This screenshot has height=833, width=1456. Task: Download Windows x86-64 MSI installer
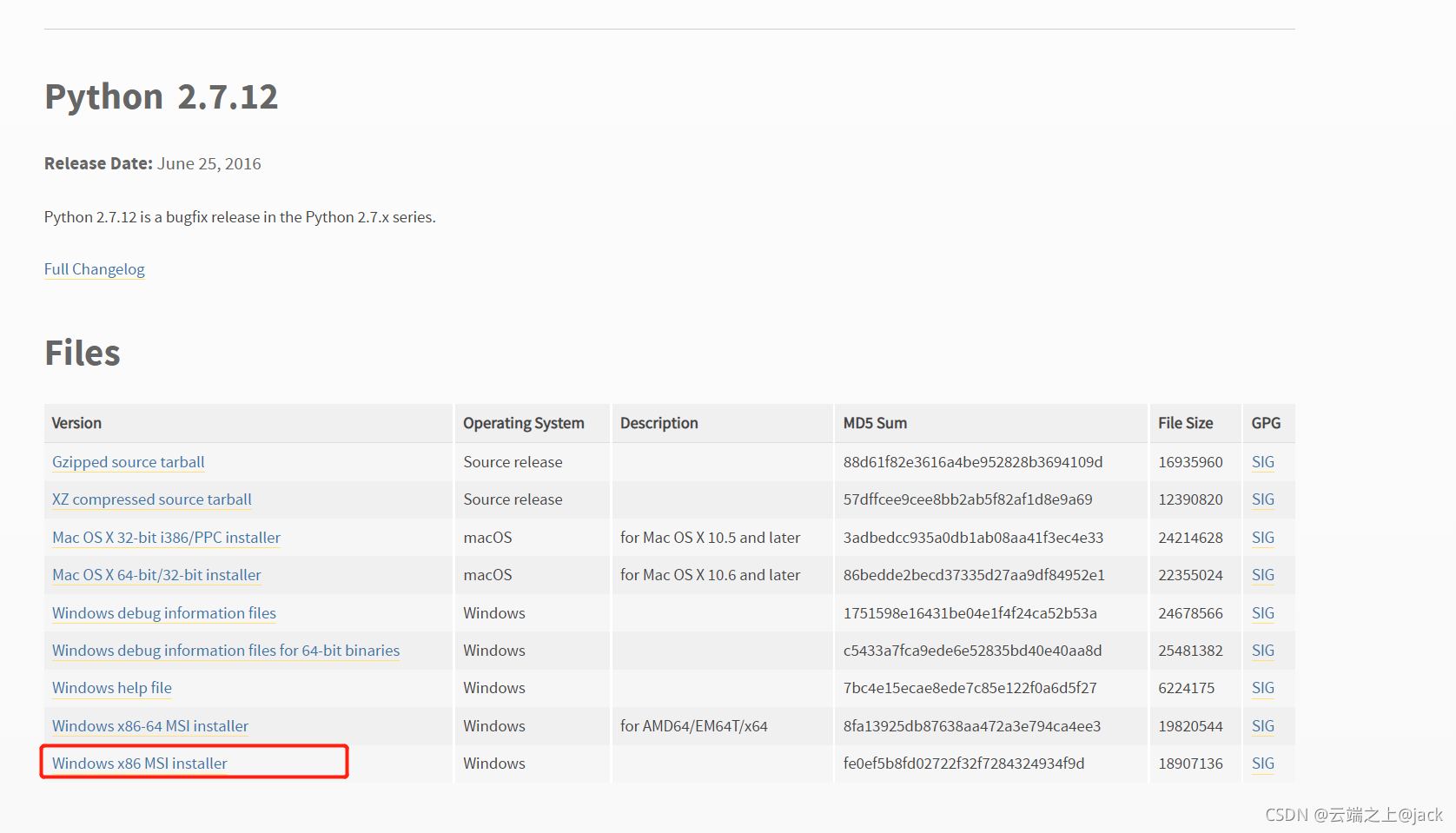[x=149, y=726]
